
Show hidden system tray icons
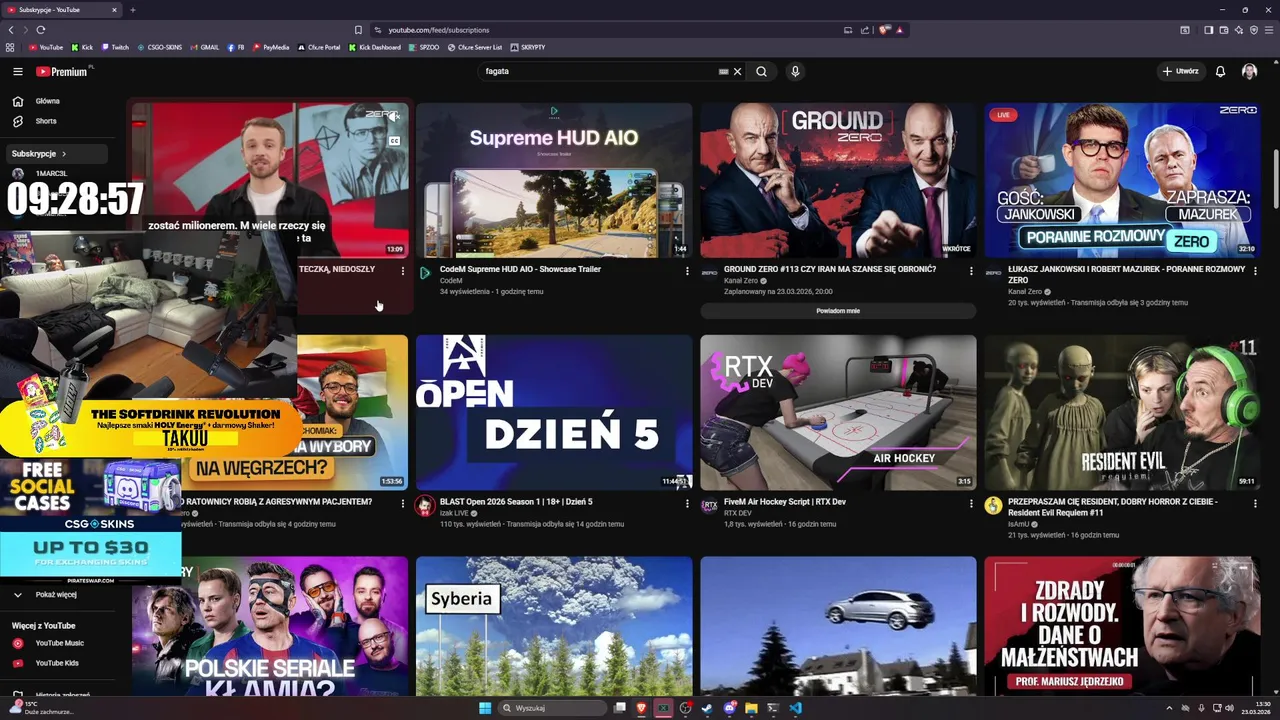click(1170, 708)
